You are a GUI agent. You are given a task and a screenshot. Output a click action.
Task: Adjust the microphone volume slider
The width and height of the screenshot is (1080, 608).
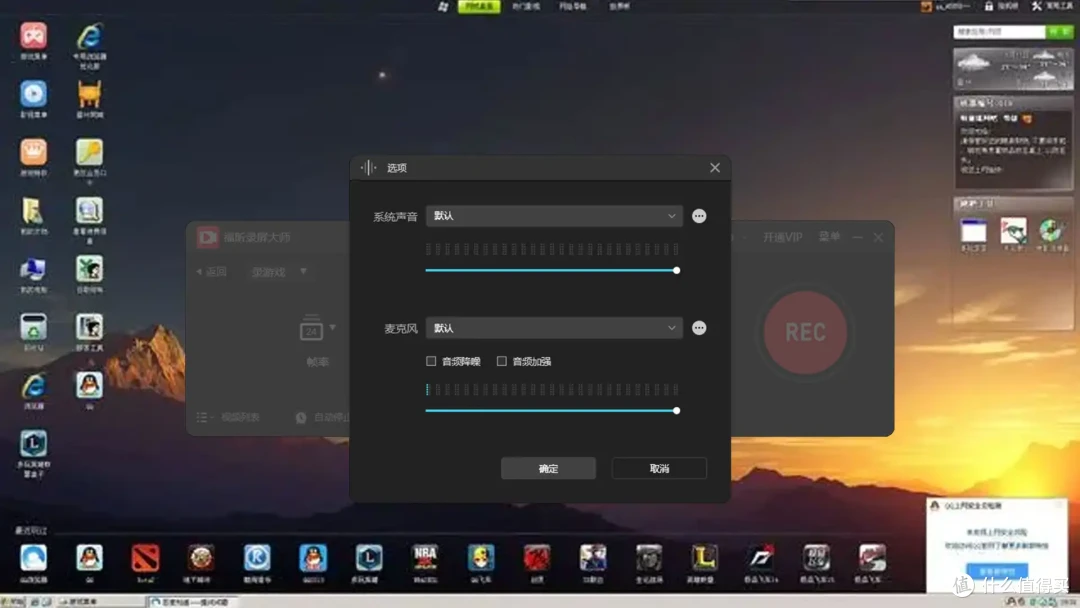pyautogui.click(x=552, y=411)
